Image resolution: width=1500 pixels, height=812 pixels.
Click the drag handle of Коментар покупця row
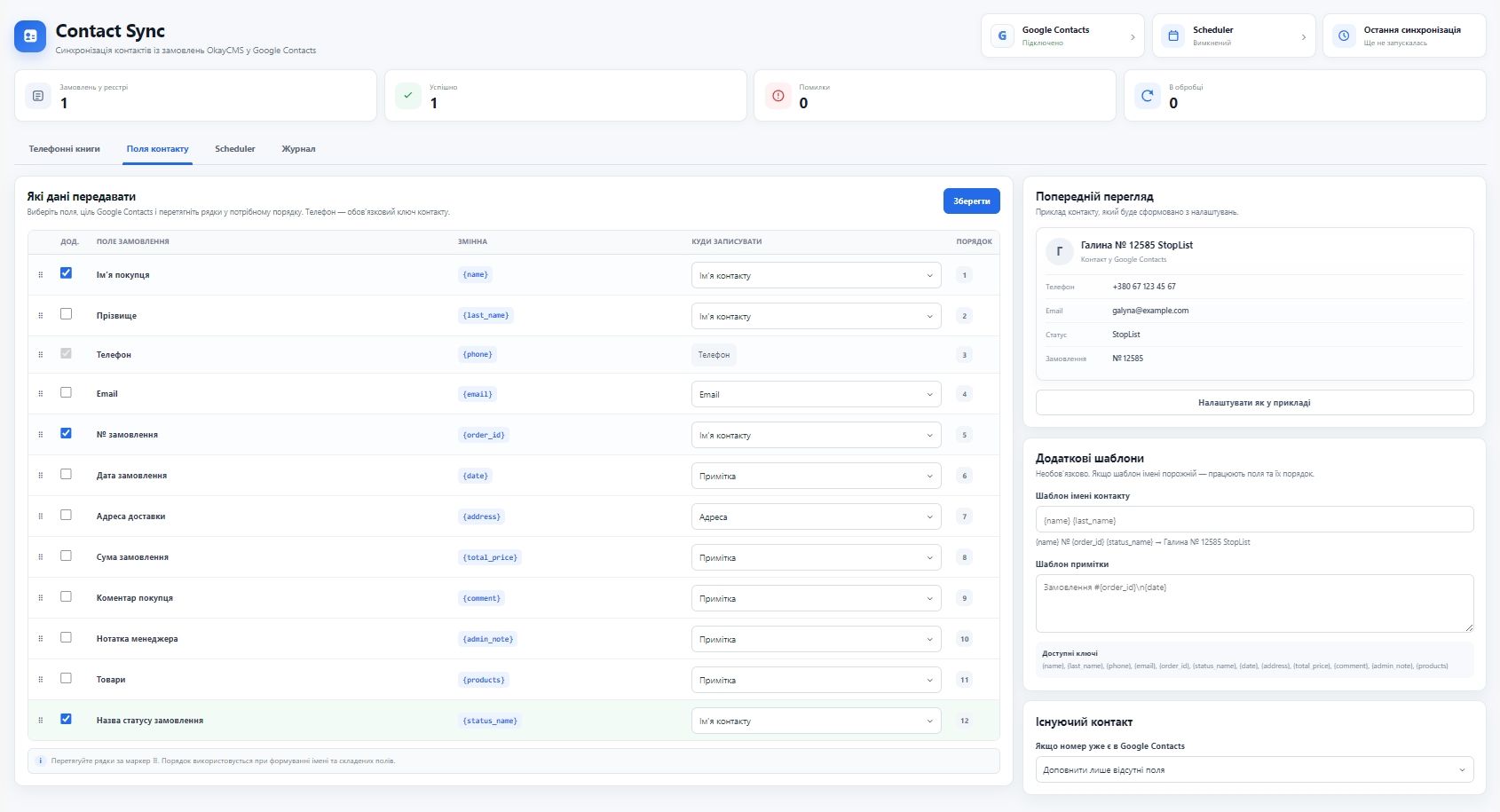pyautogui.click(x=41, y=598)
